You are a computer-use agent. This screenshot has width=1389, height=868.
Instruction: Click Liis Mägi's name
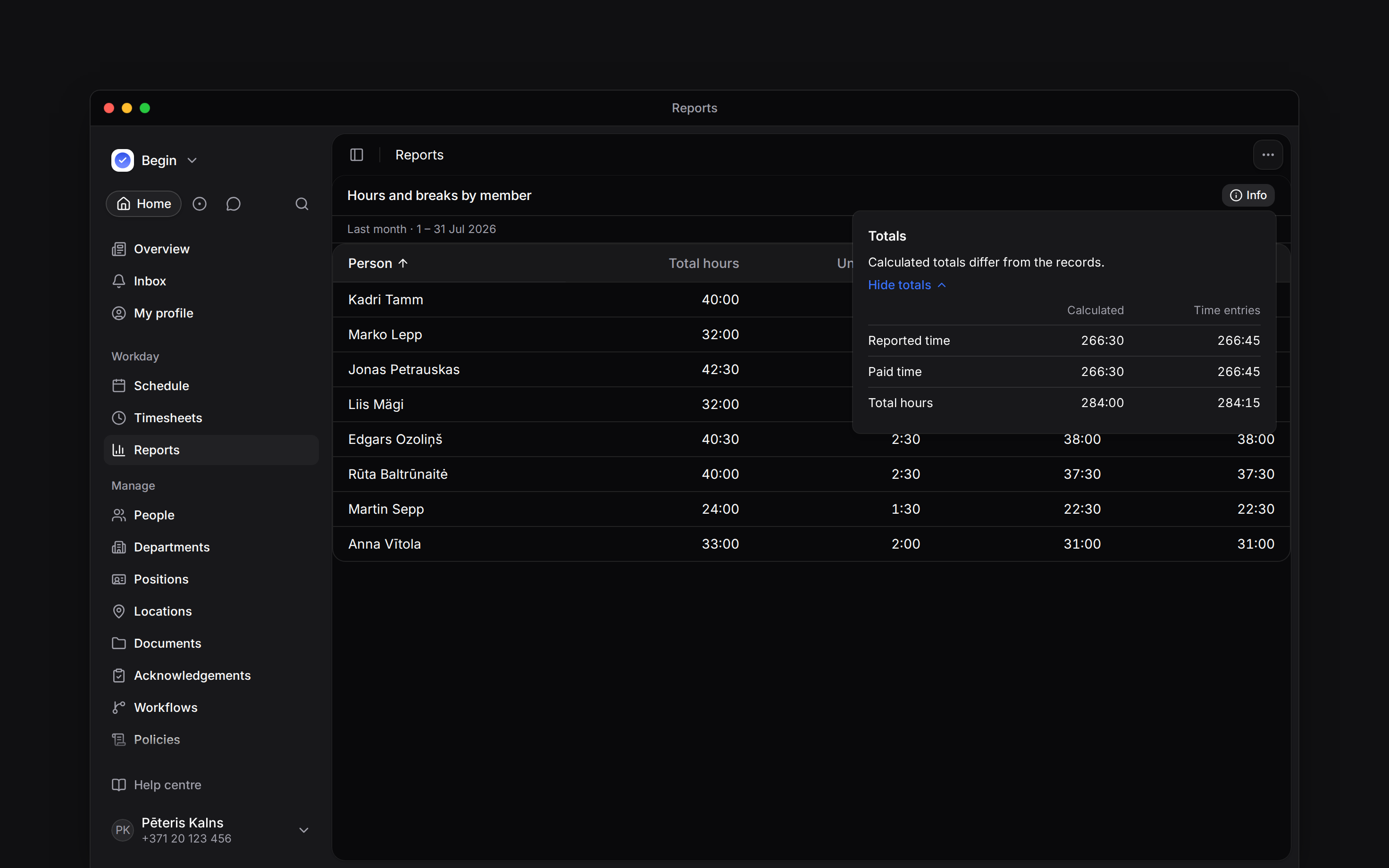tap(376, 405)
